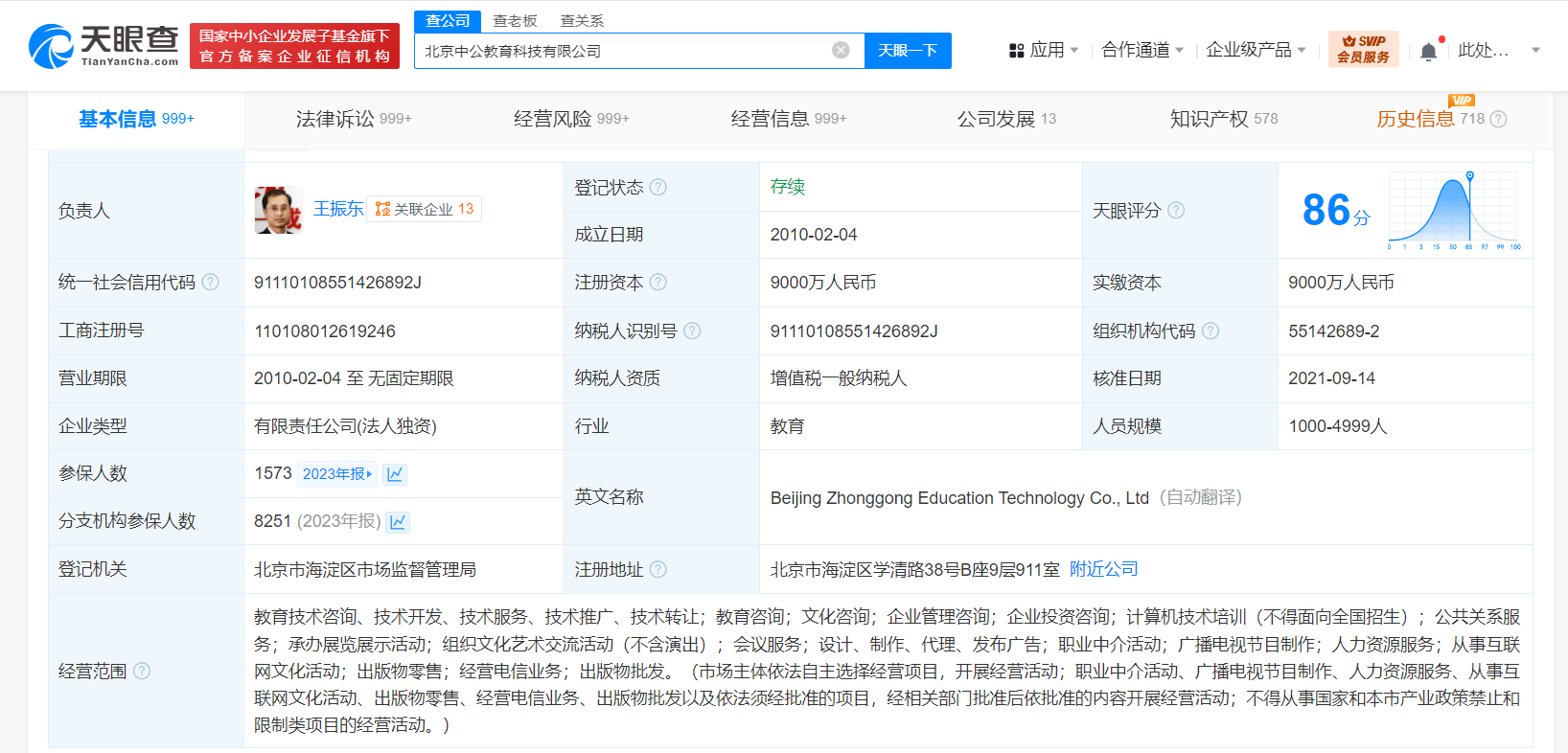This screenshot has width=1568, height=753.
Task: Open trend chart for 分支机构参保人数
Action: click(x=399, y=522)
